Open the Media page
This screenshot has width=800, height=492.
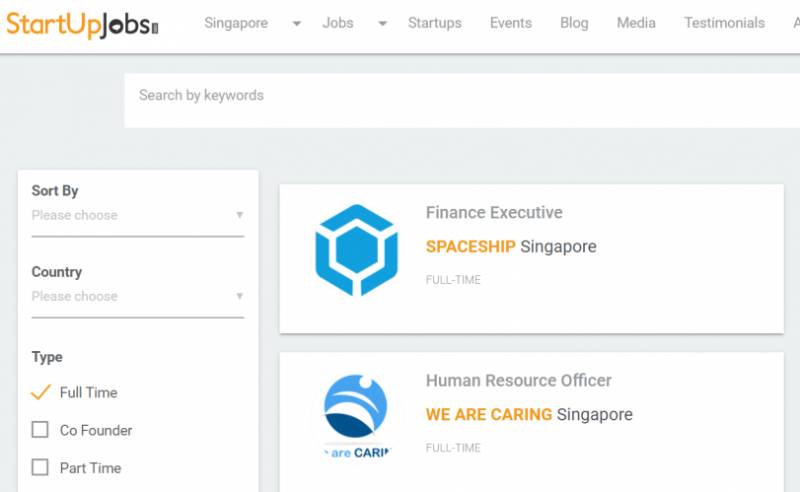point(636,23)
